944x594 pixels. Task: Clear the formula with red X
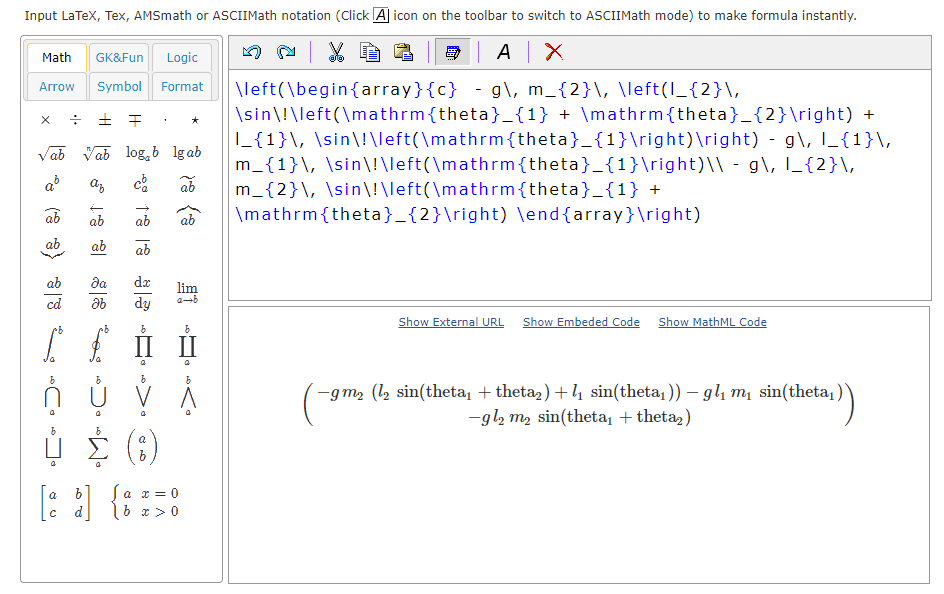(x=554, y=52)
